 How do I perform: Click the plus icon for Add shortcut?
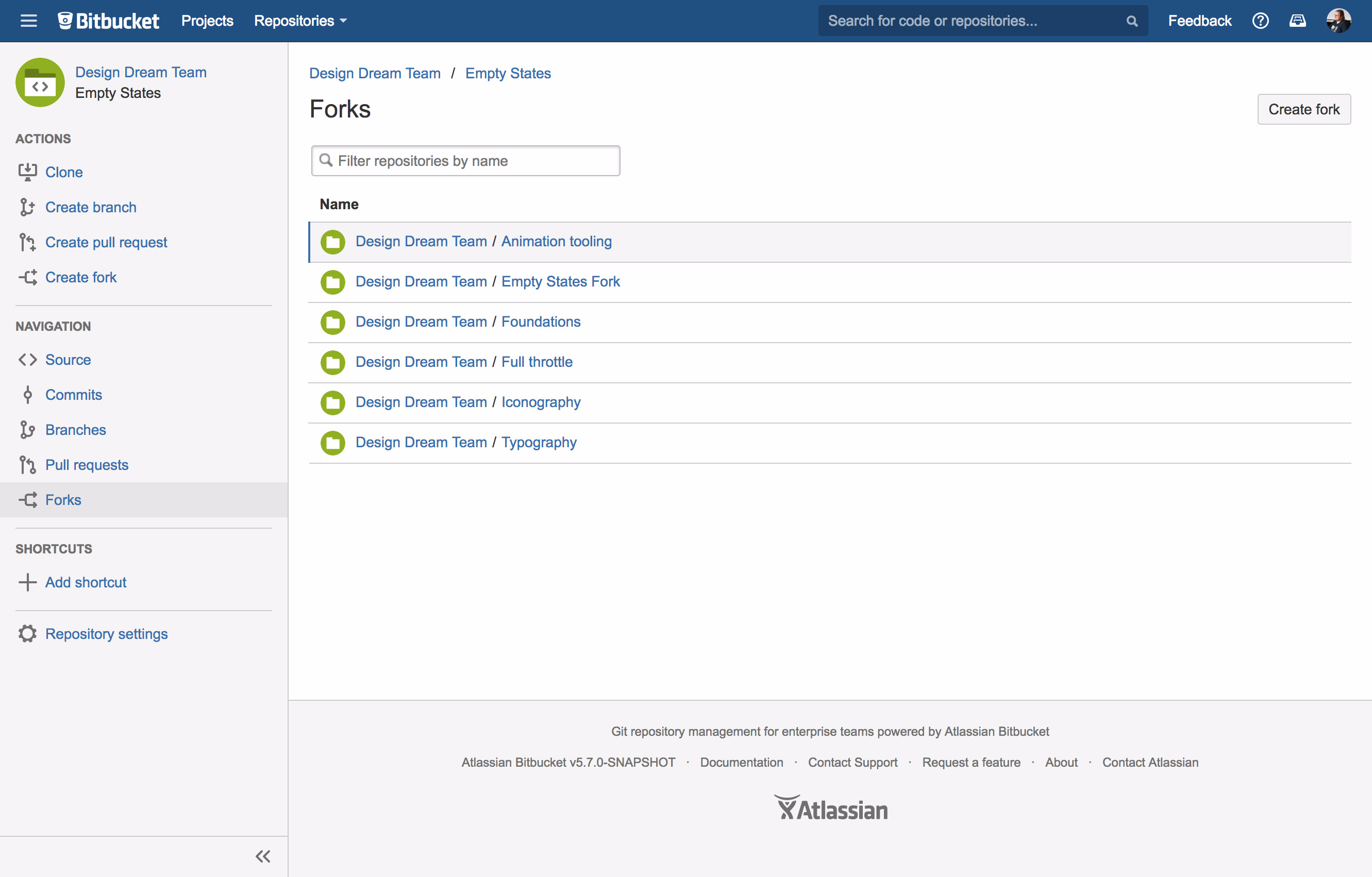(27, 582)
